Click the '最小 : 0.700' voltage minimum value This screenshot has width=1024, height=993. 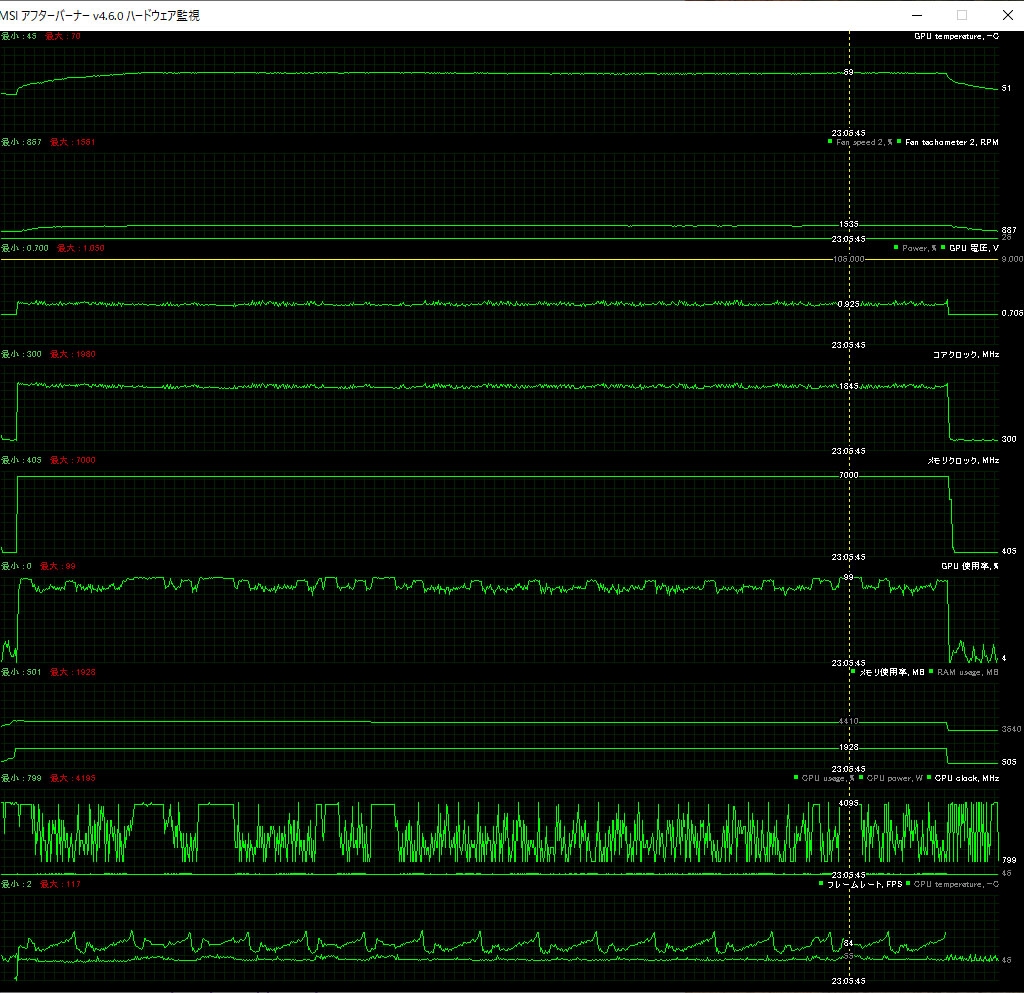(x=25, y=248)
